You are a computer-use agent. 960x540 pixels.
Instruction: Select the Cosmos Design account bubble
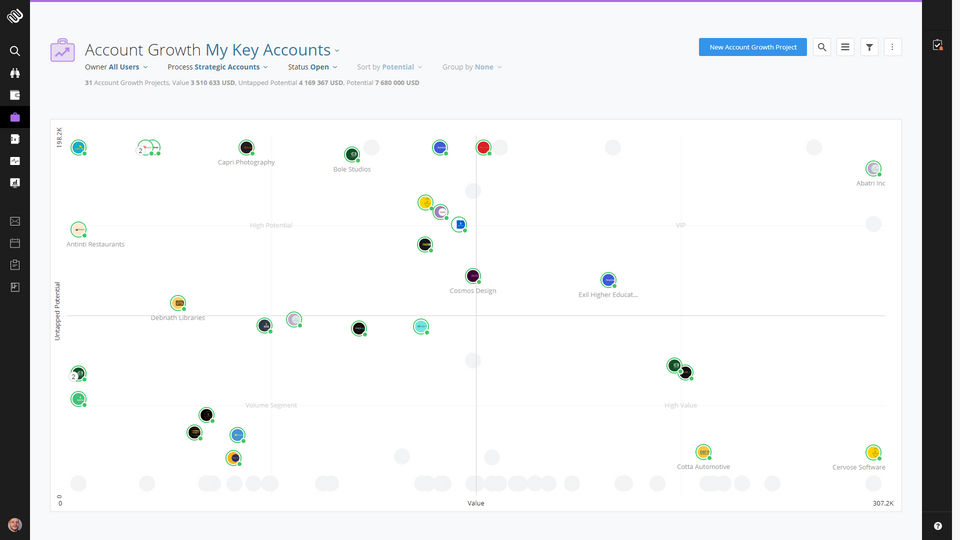click(x=473, y=276)
